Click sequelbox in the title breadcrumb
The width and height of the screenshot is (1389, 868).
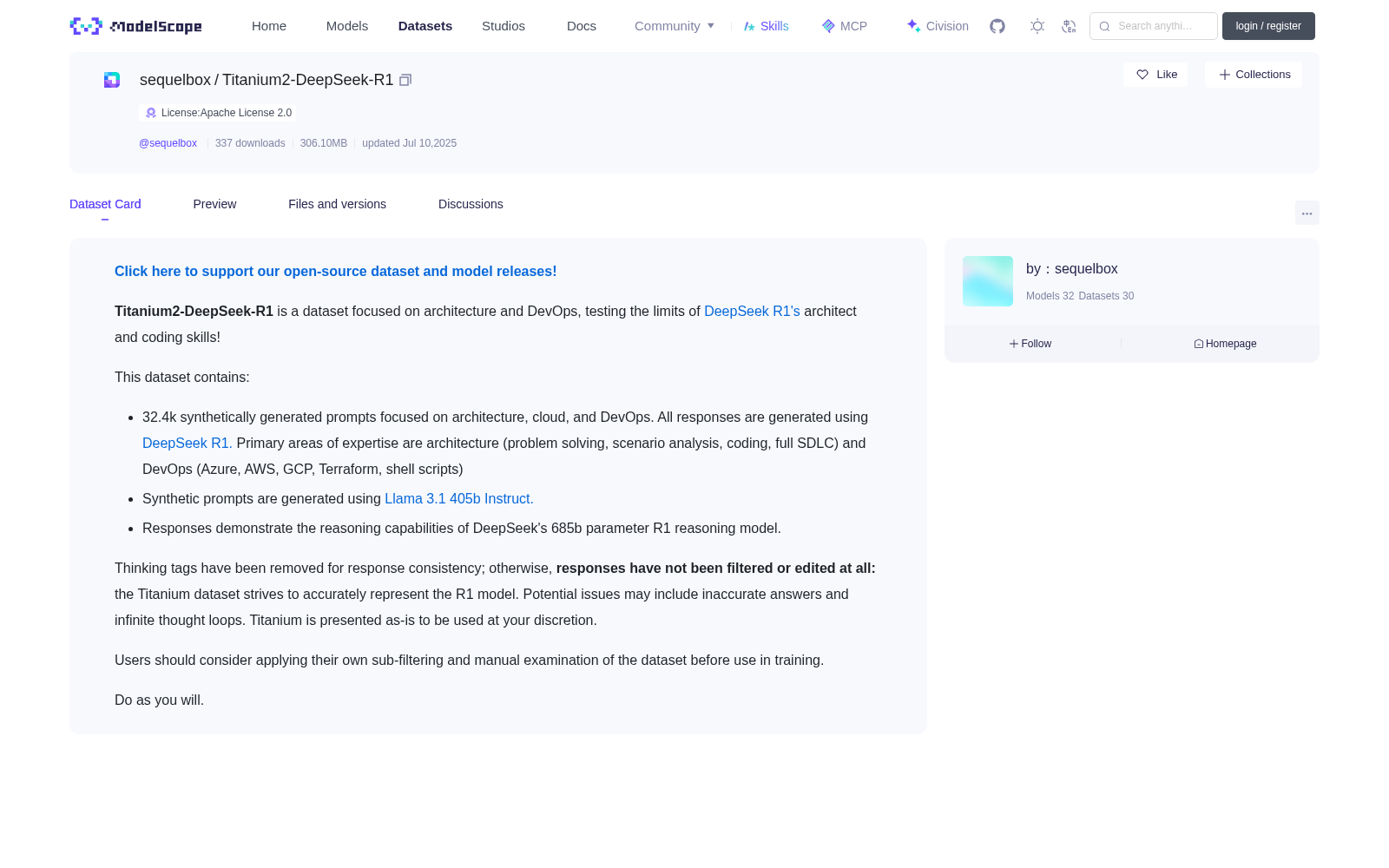(x=175, y=80)
